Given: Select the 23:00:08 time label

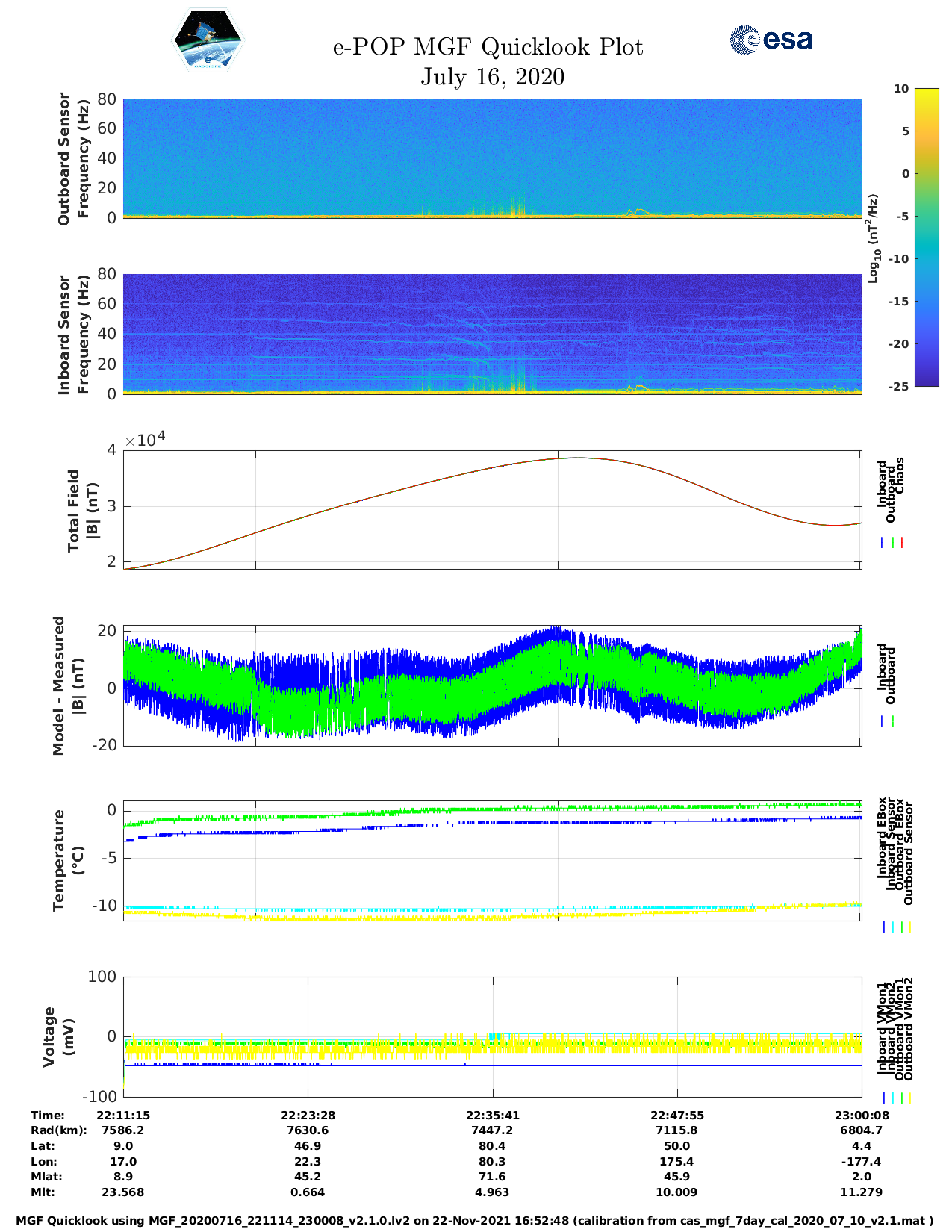Looking at the screenshot, I should click(861, 1116).
